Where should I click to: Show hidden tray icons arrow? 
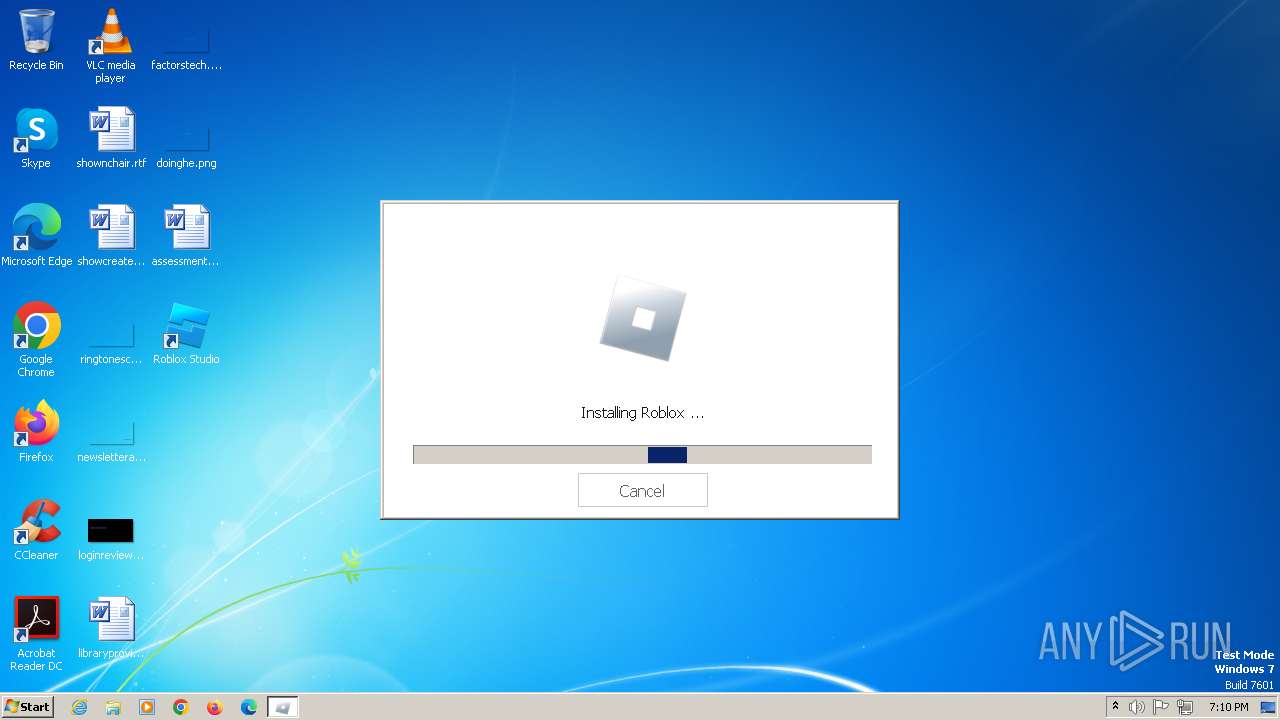[1115, 707]
